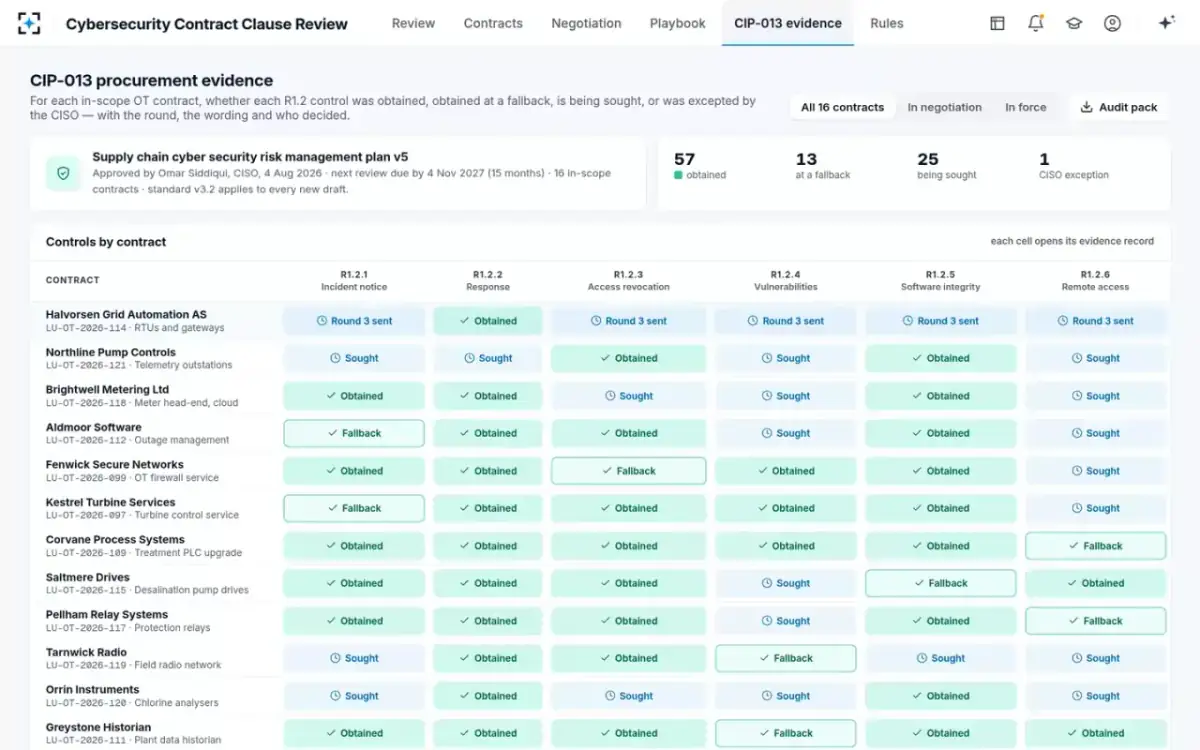The height and width of the screenshot is (750, 1200).
Task: Launch the sparkle assistant icon
Action: coord(1166,23)
